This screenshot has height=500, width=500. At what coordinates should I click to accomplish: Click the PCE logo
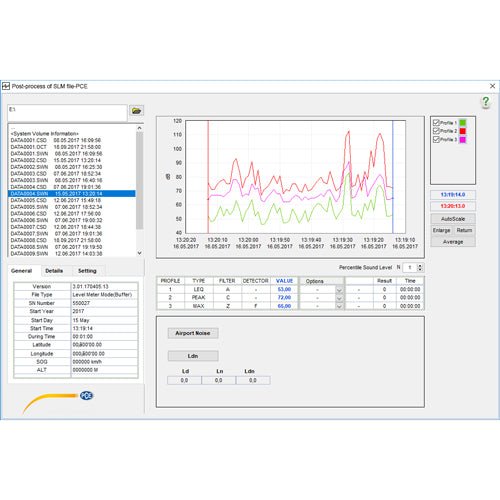pyautogui.click(x=86, y=396)
